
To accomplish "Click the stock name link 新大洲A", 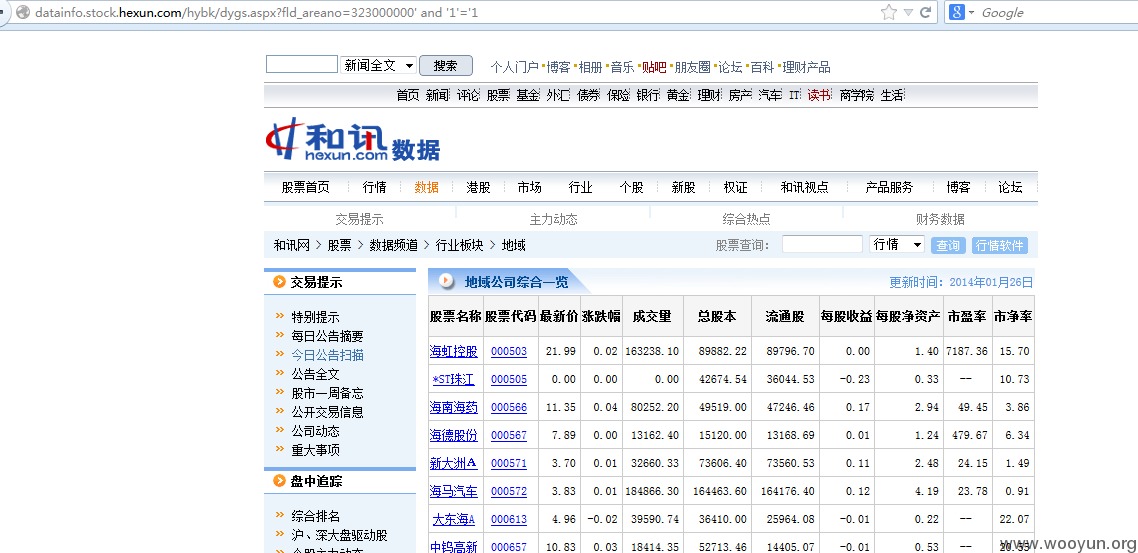I will click(x=454, y=463).
